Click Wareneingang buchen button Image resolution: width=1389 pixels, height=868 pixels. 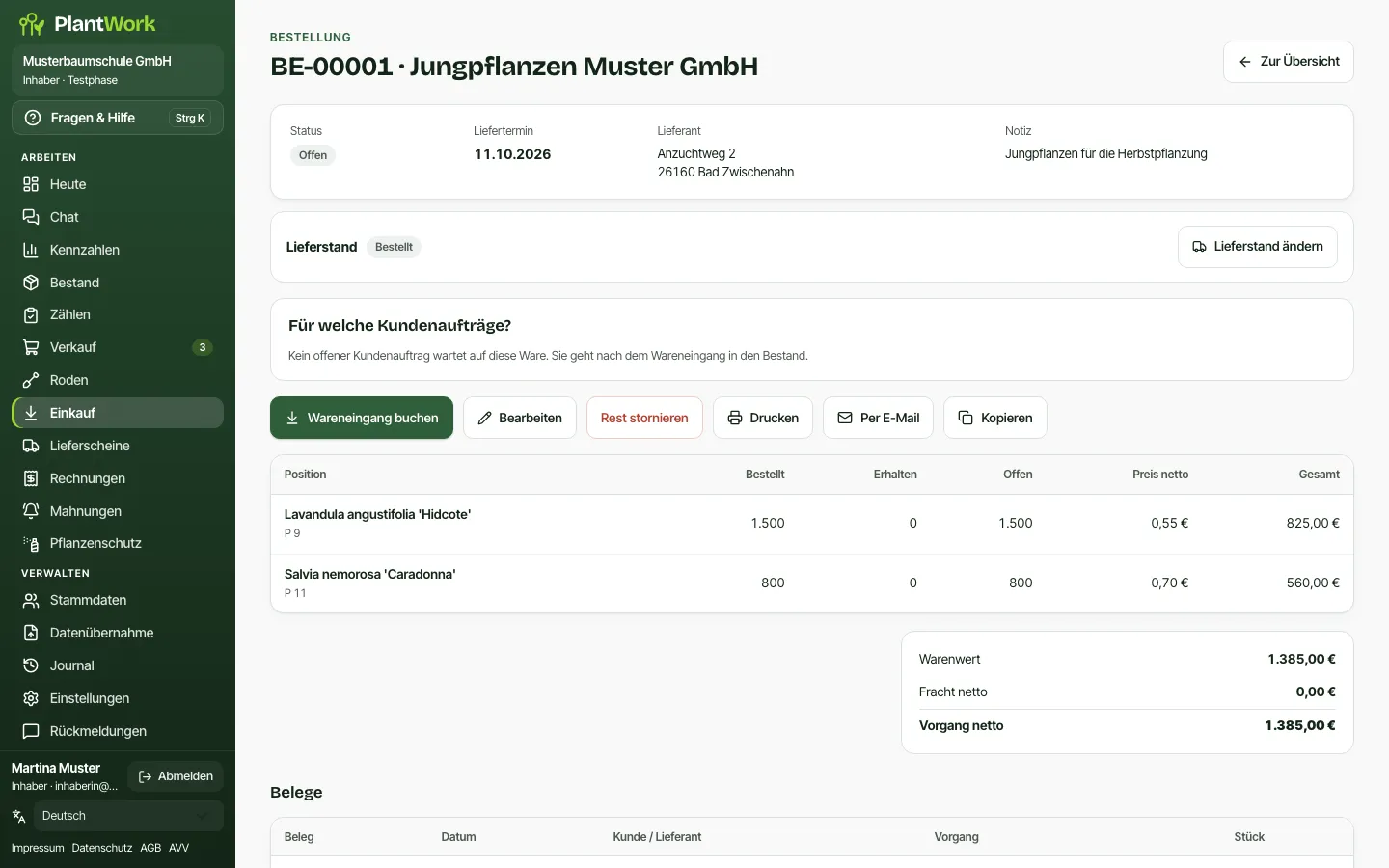point(362,418)
